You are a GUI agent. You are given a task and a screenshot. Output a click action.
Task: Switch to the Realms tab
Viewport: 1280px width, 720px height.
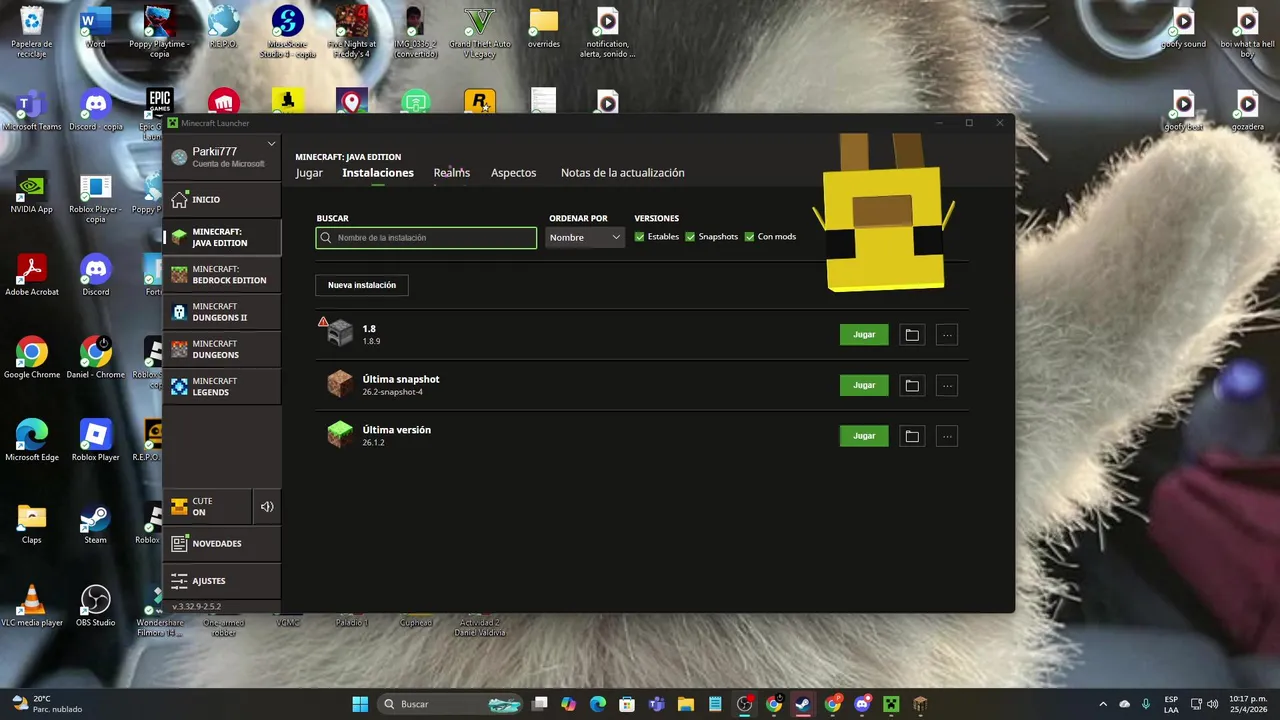[x=451, y=173]
